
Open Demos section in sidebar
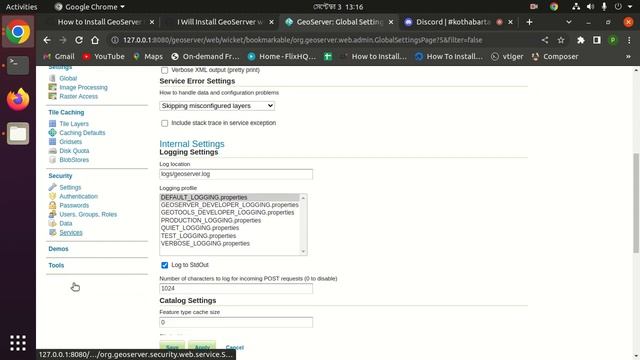click(x=58, y=249)
